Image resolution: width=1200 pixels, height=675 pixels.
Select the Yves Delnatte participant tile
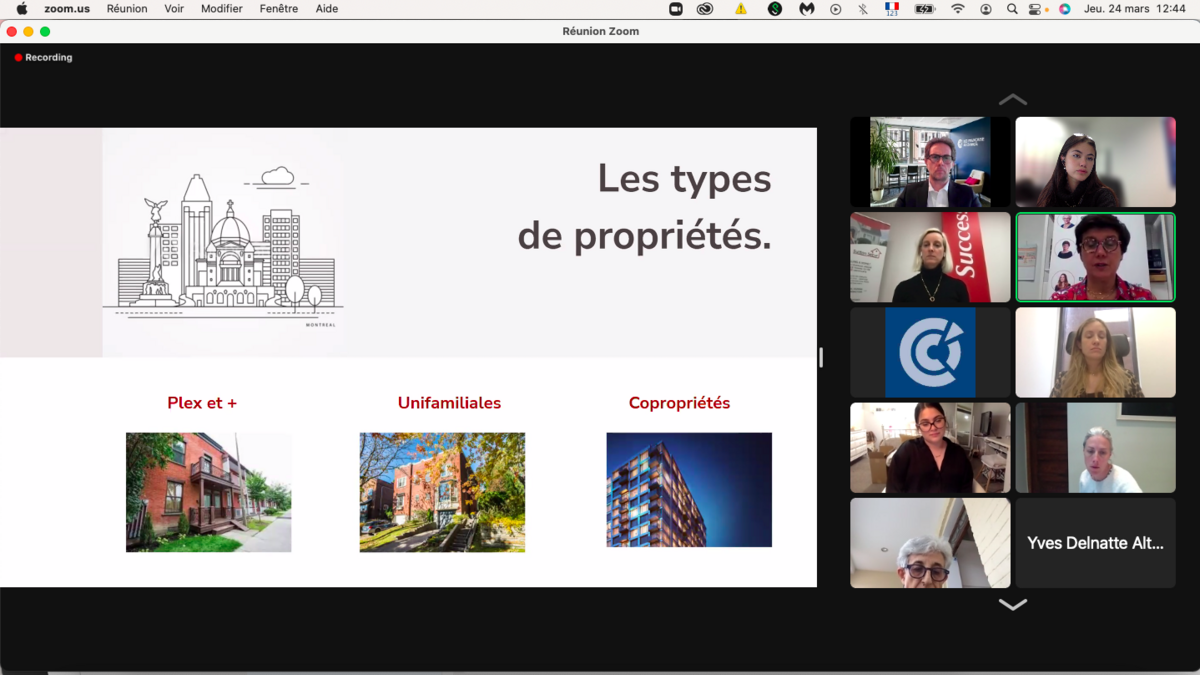[1095, 543]
